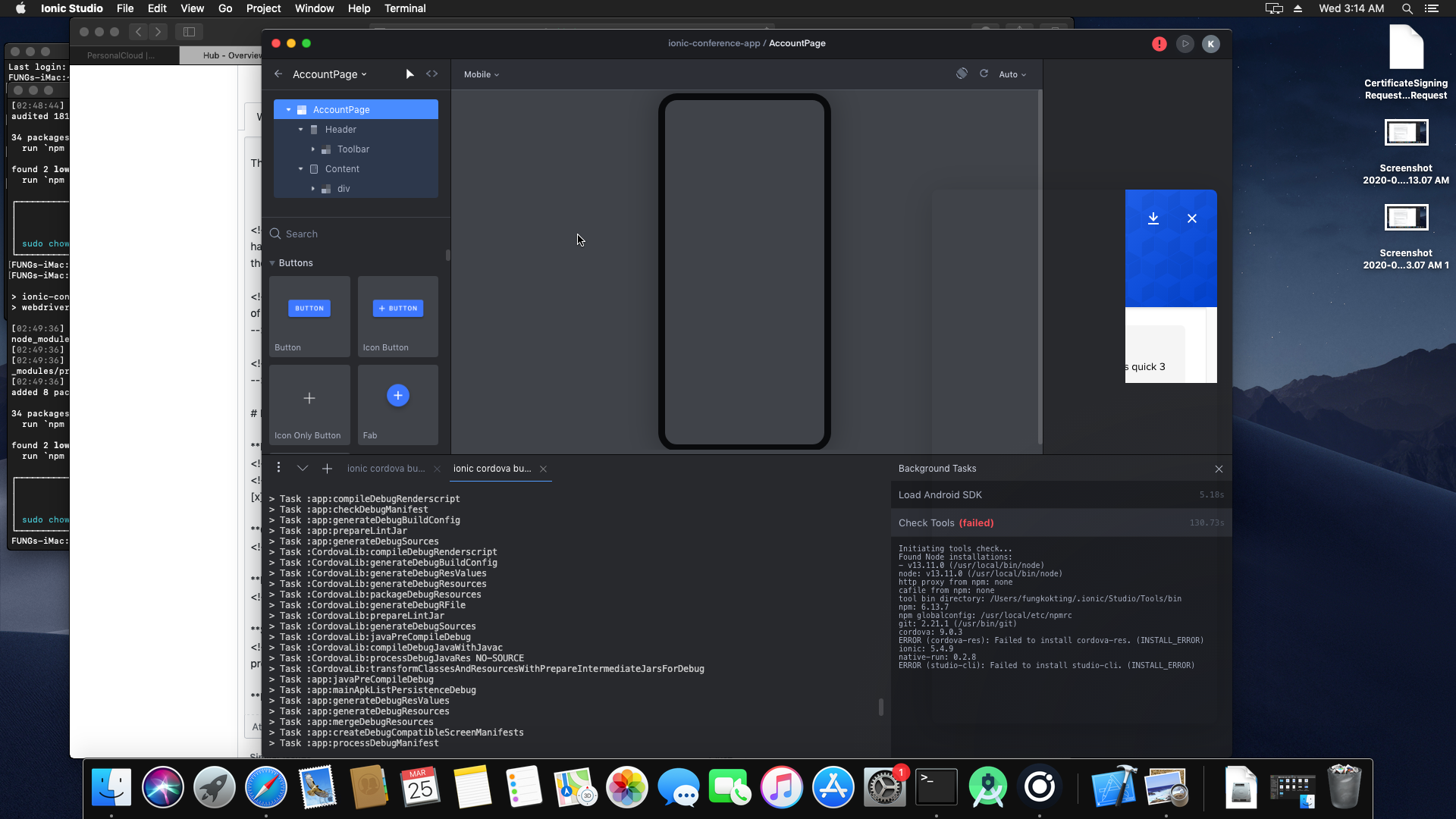Image resolution: width=1456 pixels, height=819 pixels.
Task: Select the Check Tools (failed) task row
Action: [x=1061, y=523]
